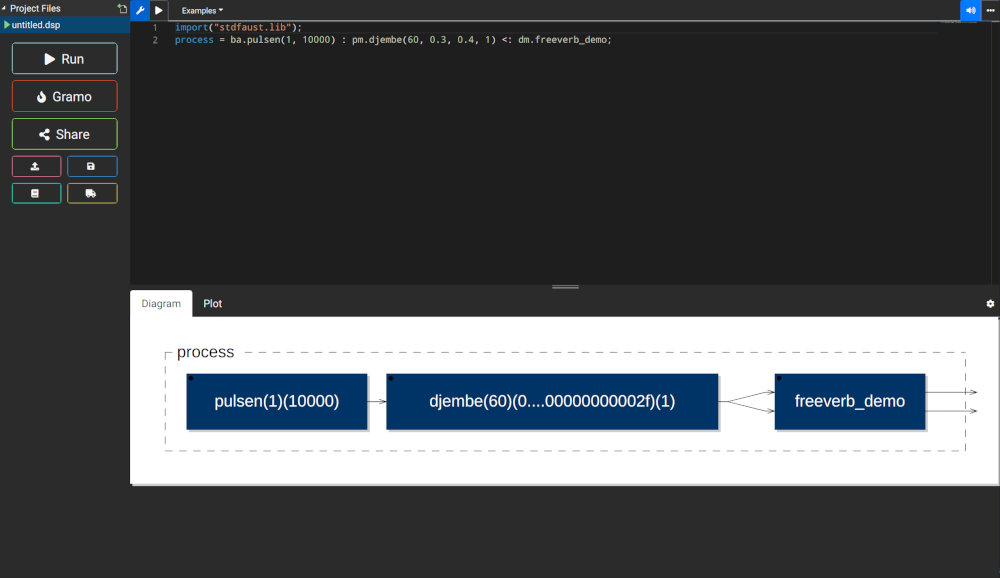Select the Diagram tab
The height and width of the screenshot is (578, 1000).
pos(161,303)
